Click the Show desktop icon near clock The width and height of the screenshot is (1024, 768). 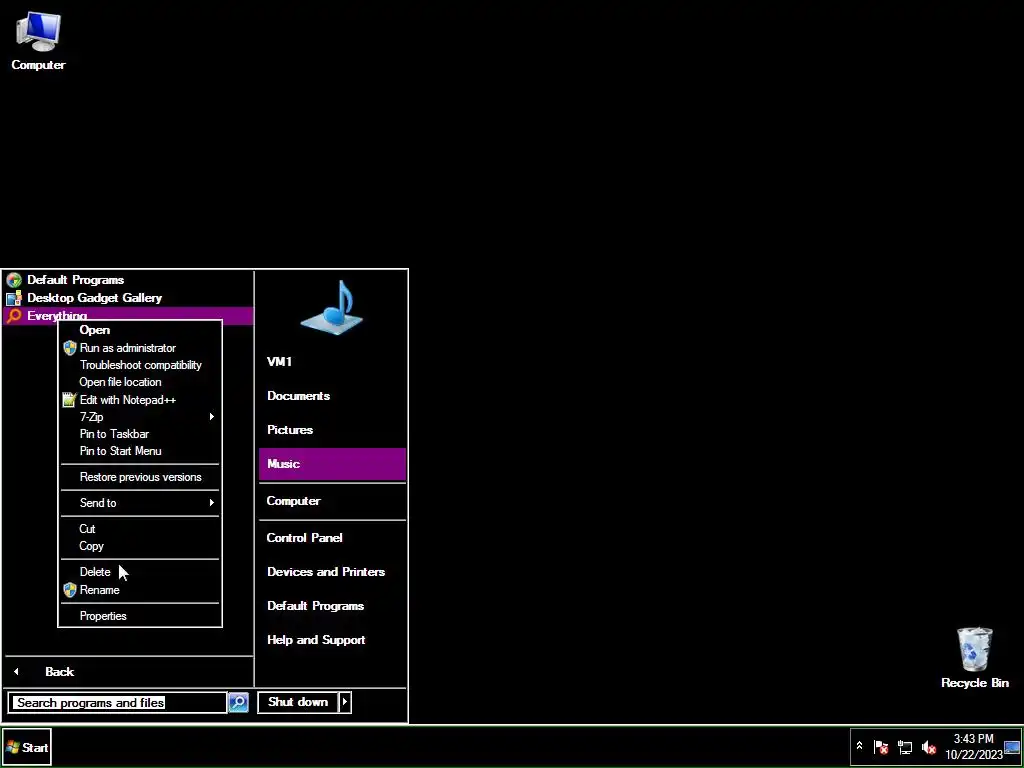tap(1012, 747)
